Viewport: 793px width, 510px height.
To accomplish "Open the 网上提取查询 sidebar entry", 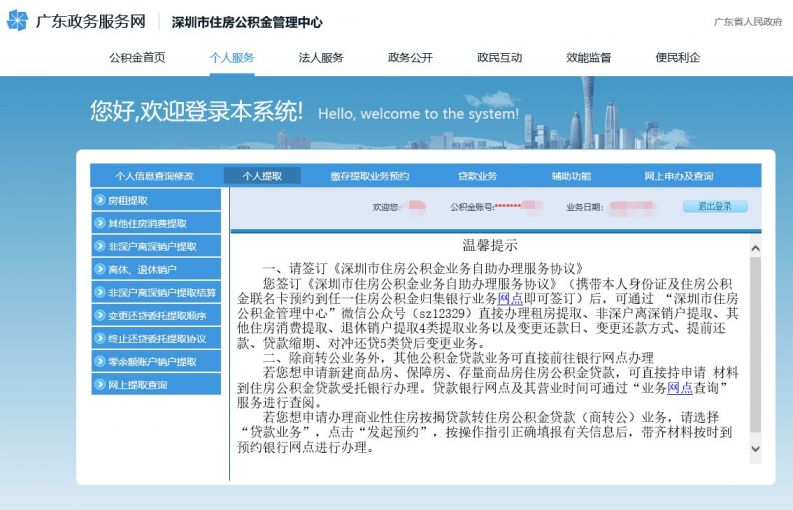I will click(x=156, y=385).
